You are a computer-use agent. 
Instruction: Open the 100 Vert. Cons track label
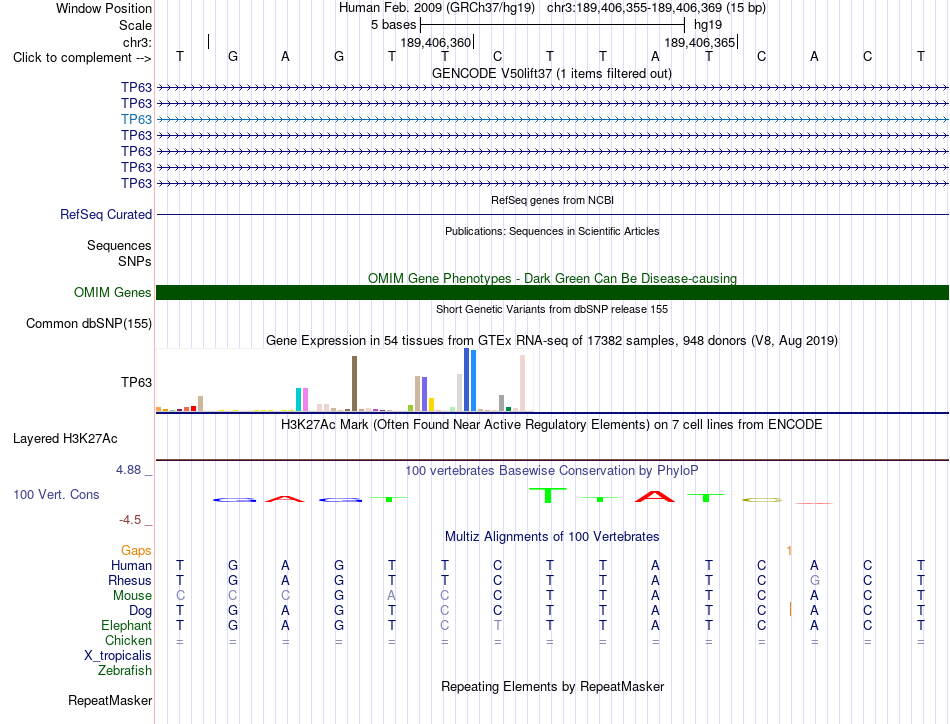[56, 494]
